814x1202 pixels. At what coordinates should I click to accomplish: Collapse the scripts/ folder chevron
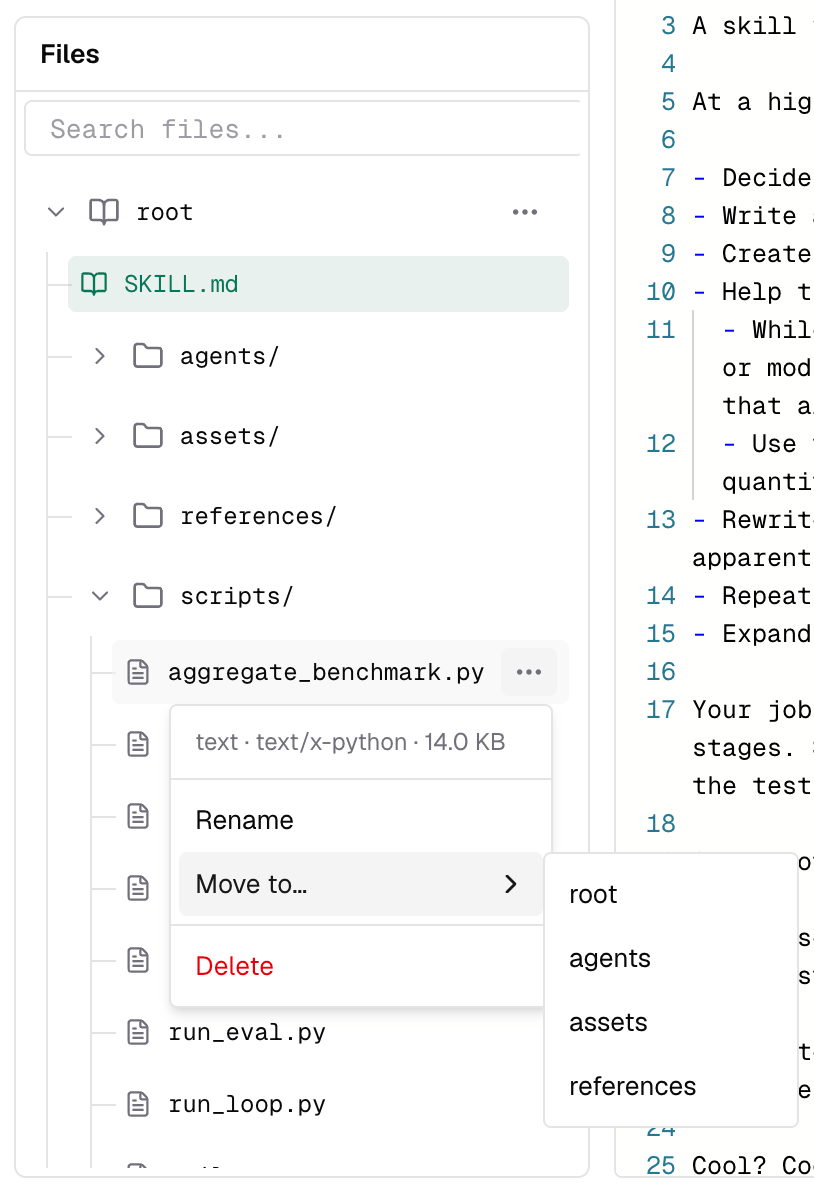(x=99, y=595)
